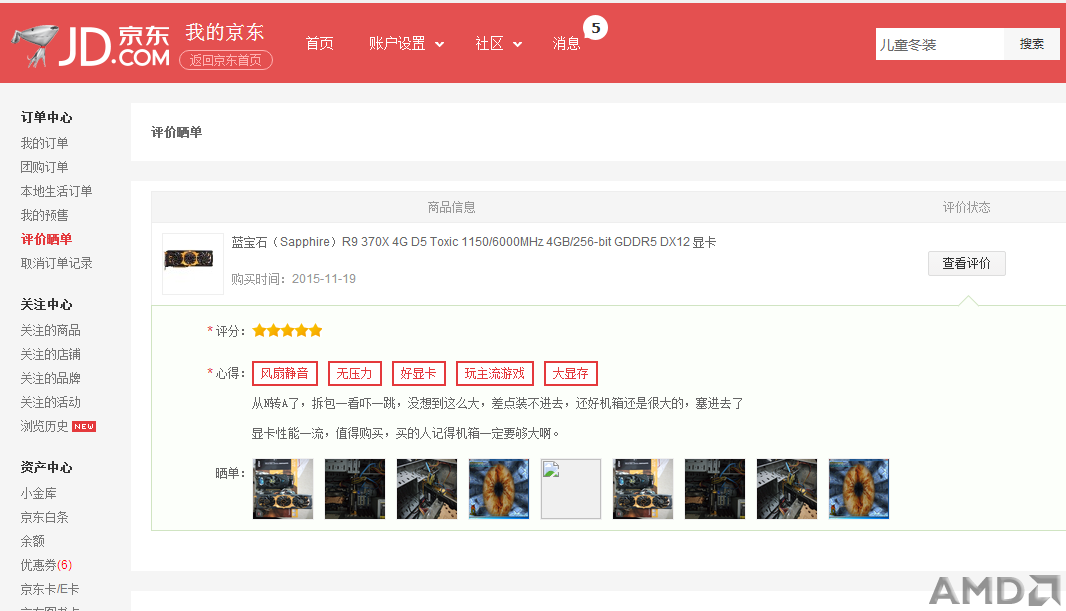Open 余额 in the sidebar
The width and height of the screenshot is (1066, 611).
pyautogui.click(x=33, y=541)
